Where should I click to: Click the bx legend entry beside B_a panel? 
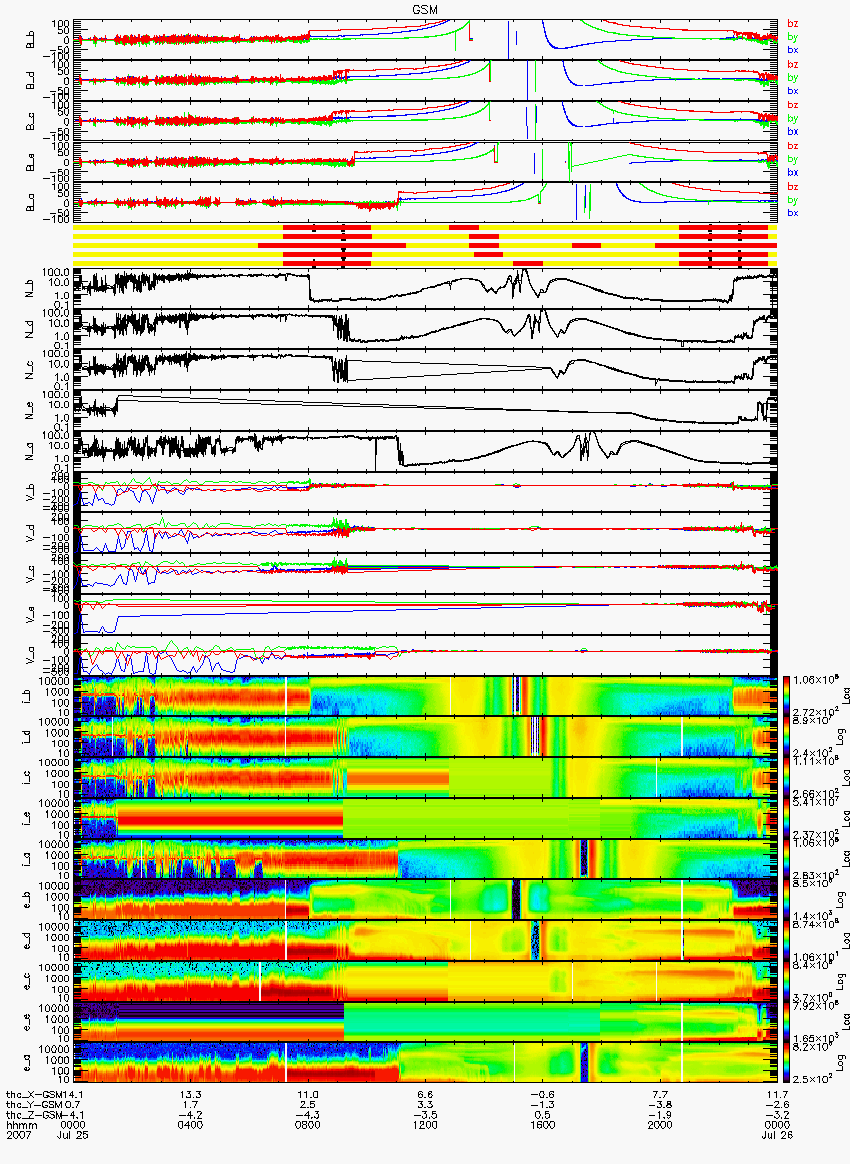[793, 213]
